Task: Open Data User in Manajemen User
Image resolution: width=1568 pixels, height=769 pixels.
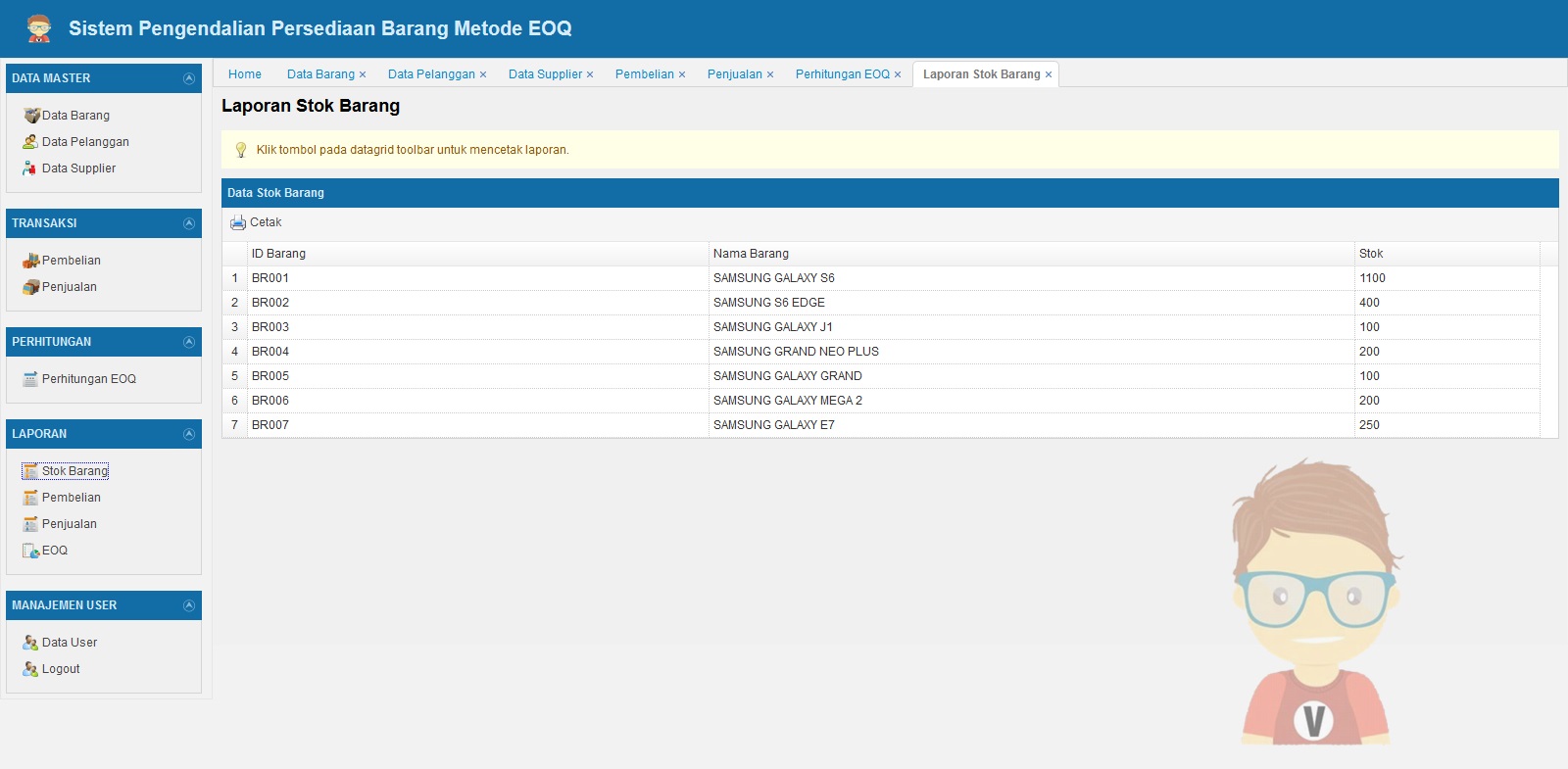Action: tap(70, 643)
